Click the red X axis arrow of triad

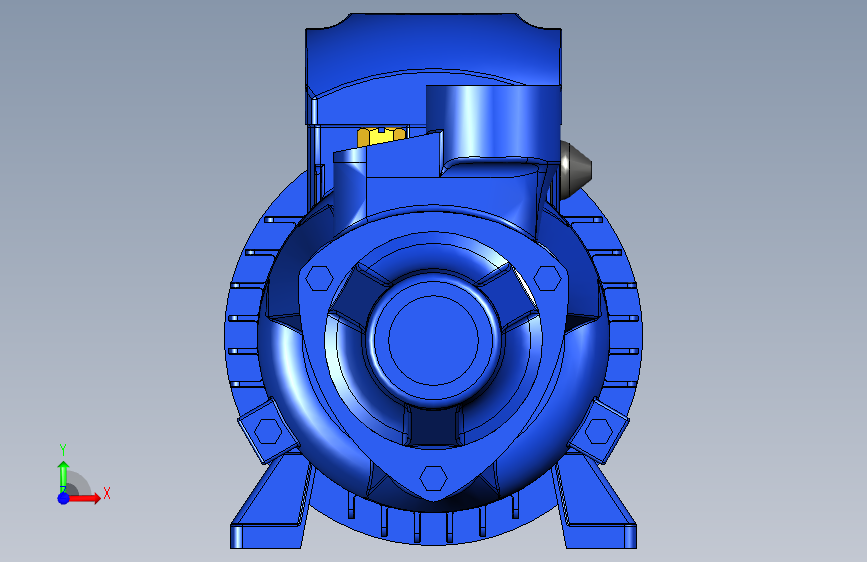tap(84, 498)
